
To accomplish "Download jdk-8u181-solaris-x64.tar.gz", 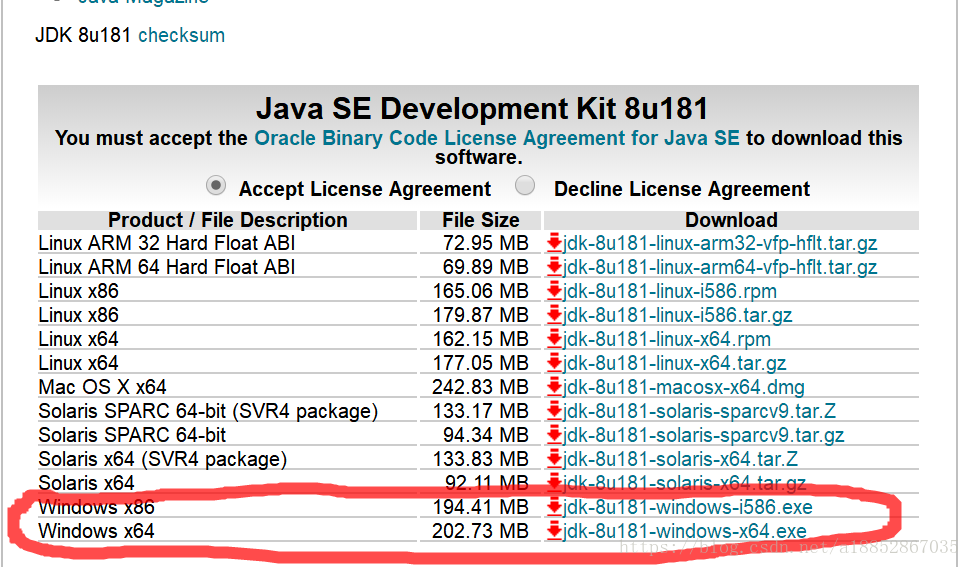I will point(684,483).
